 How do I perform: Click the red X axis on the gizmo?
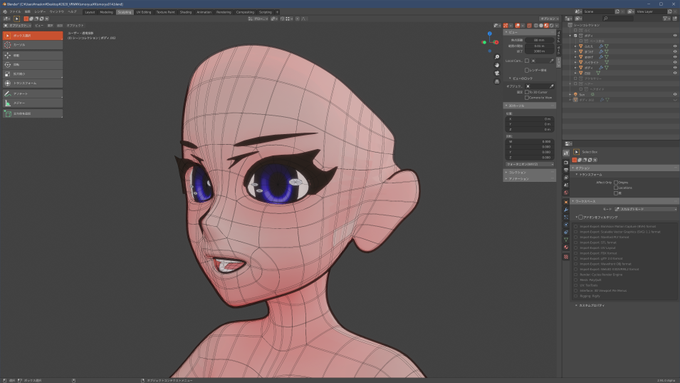496,43
